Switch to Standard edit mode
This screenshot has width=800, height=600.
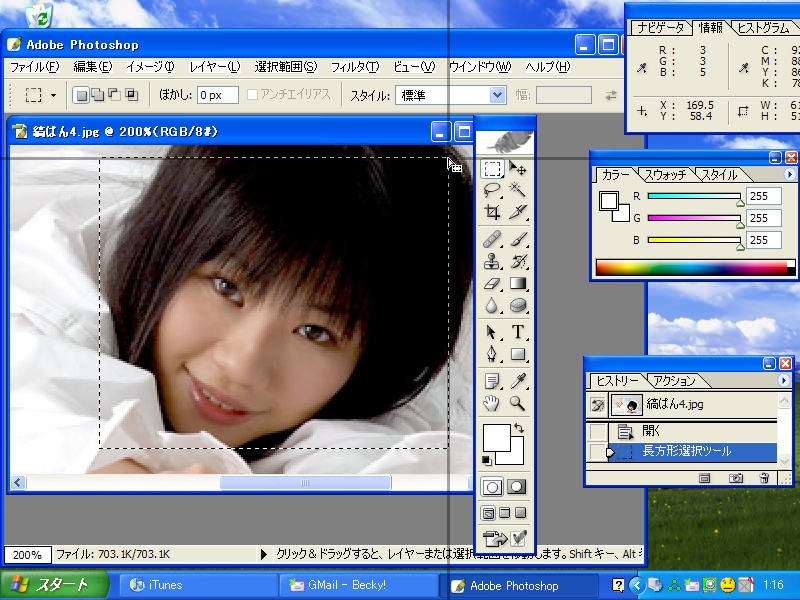(x=492, y=487)
